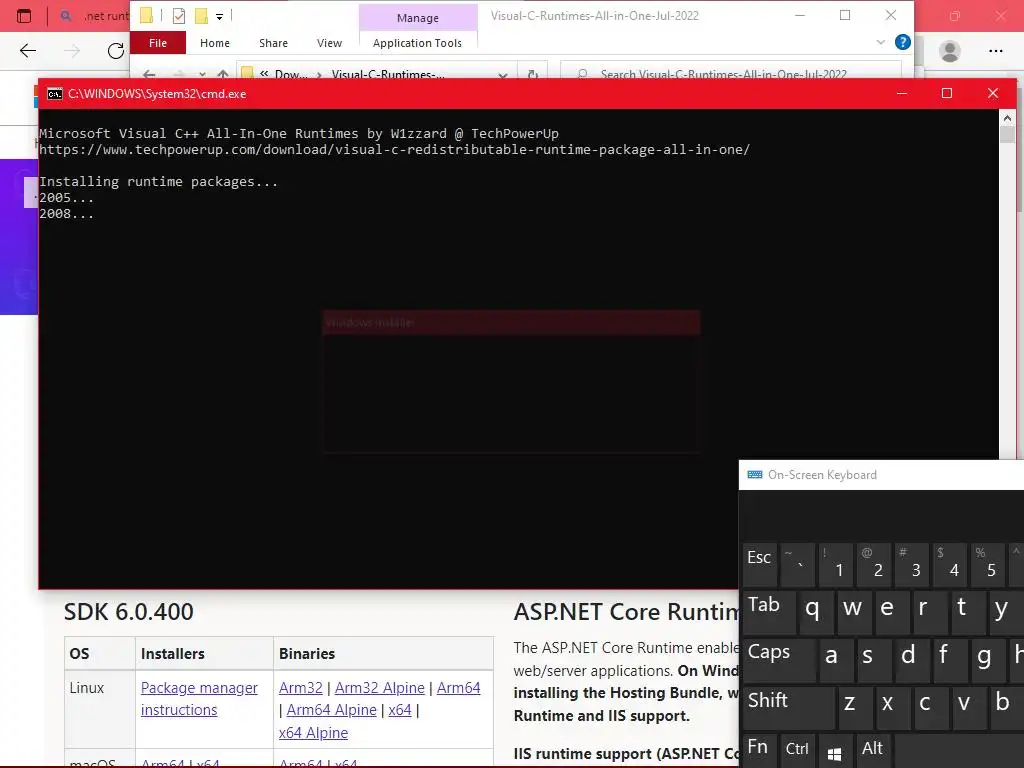The image size is (1024, 768).
Task: Click the SDK 6.0.400 heading
Action: pos(129,612)
